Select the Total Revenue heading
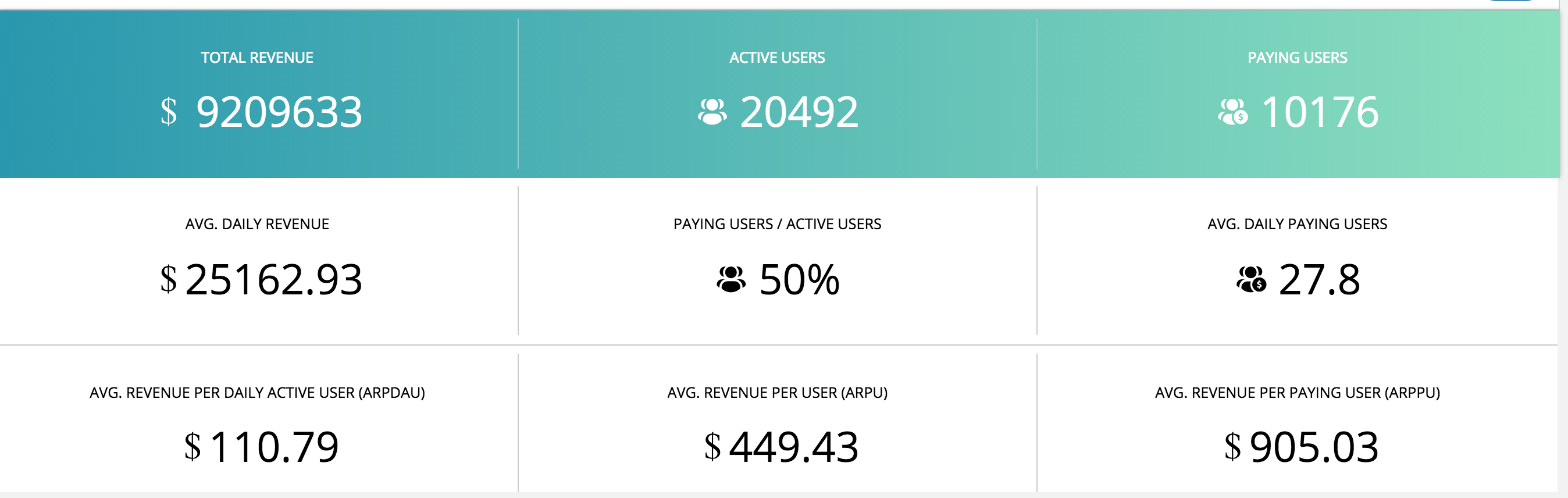Viewport: 1568px width, 498px height. 257,58
